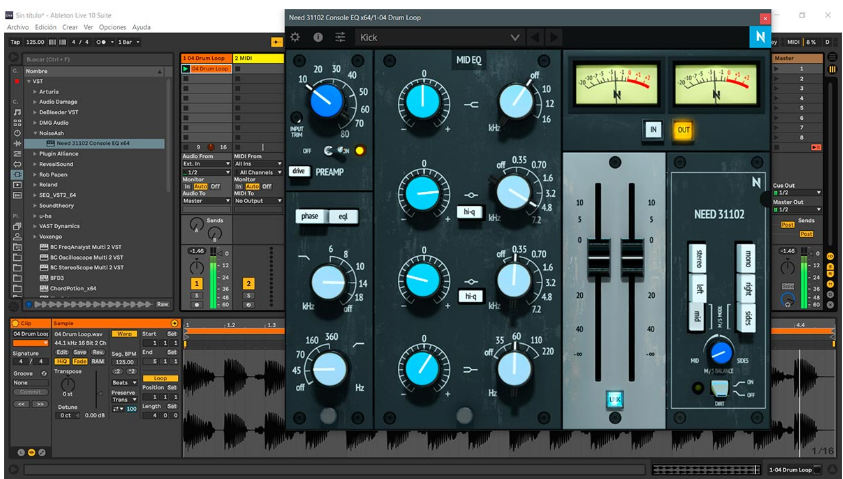Image resolution: width=843 pixels, height=479 pixels.
Task: Click the right output fader handle
Action: (x=632, y=258)
